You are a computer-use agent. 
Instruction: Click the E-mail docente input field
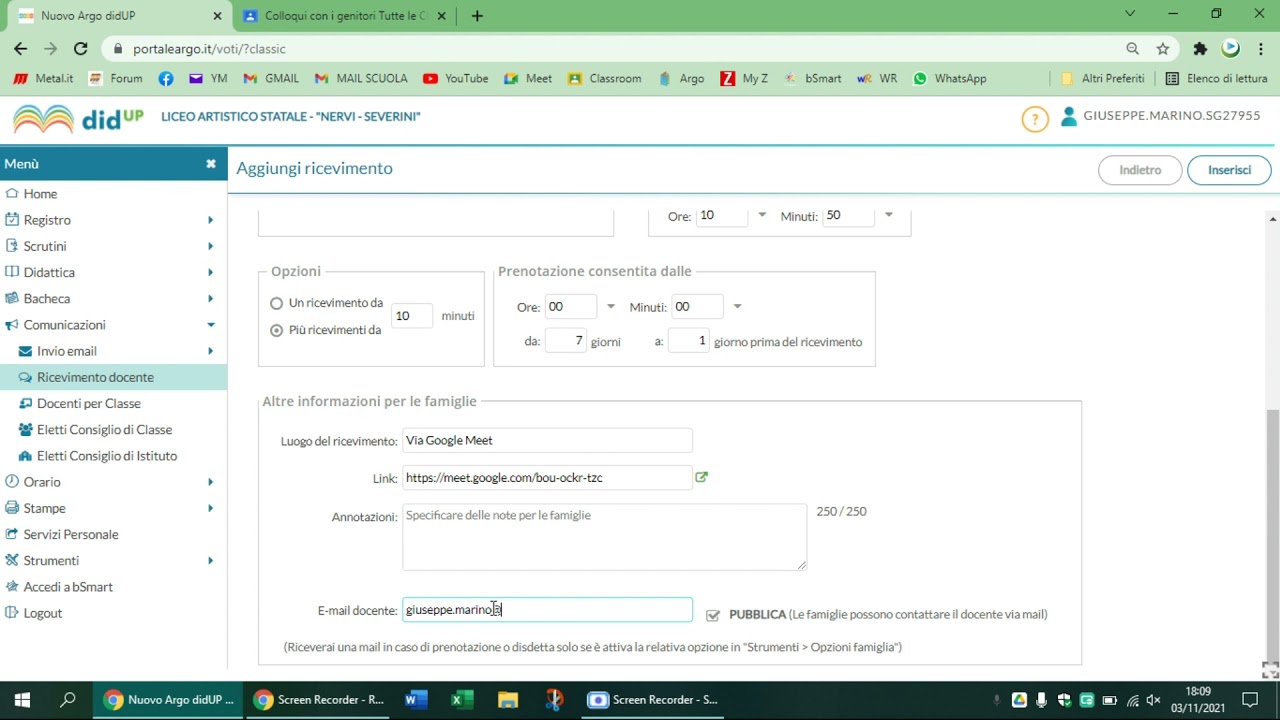pyautogui.click(x=547, y=610)
